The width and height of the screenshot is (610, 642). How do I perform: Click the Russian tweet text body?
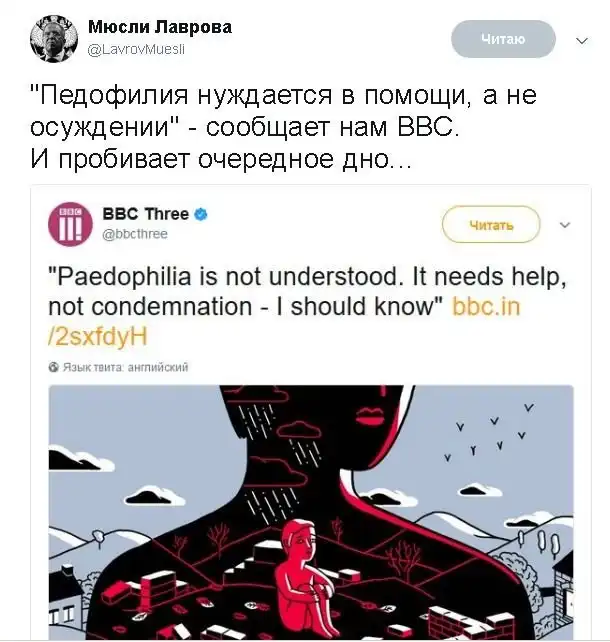pos(283,127)
